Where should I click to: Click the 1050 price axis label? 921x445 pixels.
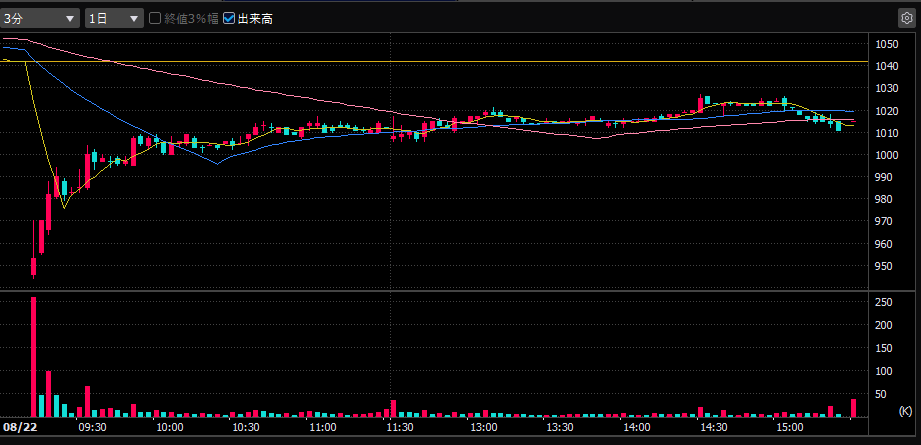click(885, 44)
